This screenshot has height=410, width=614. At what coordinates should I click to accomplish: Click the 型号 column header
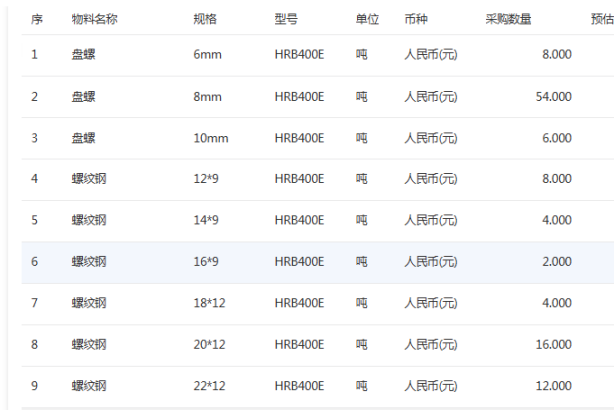(x=285, y=19)
